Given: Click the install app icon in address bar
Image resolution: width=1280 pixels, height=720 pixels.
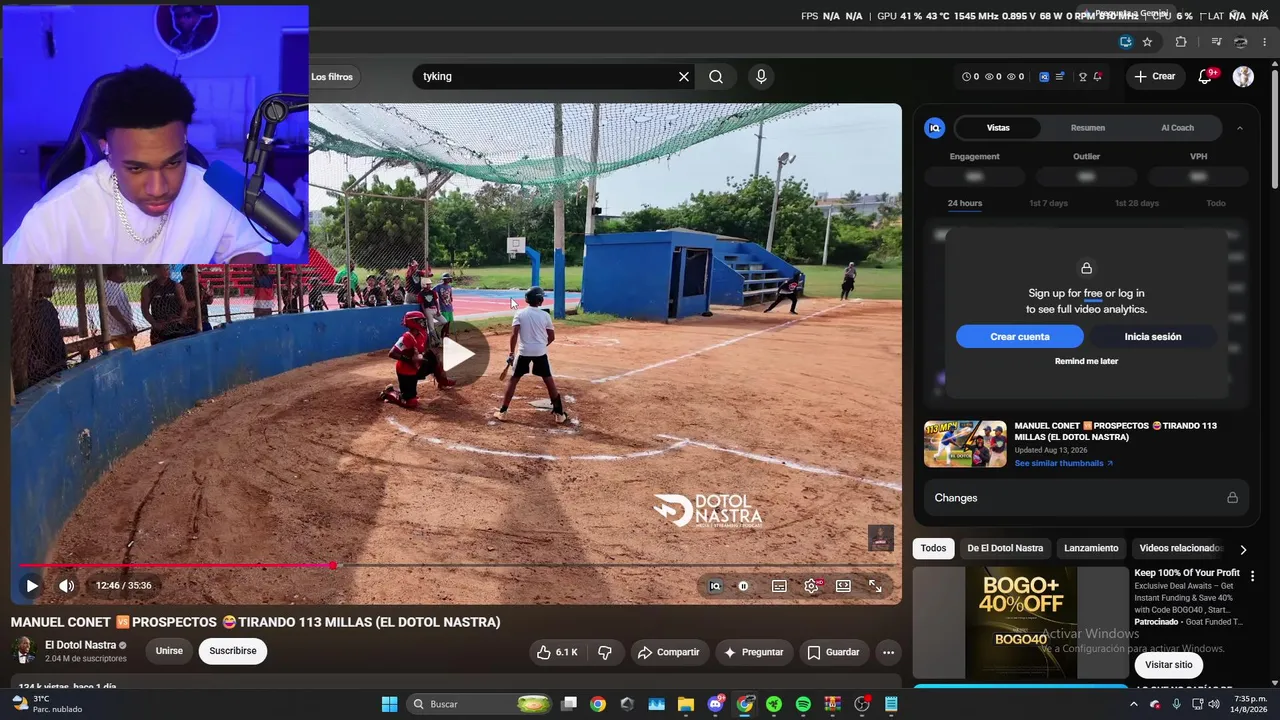Looking at the screenshot, I should click(1126, 42).
